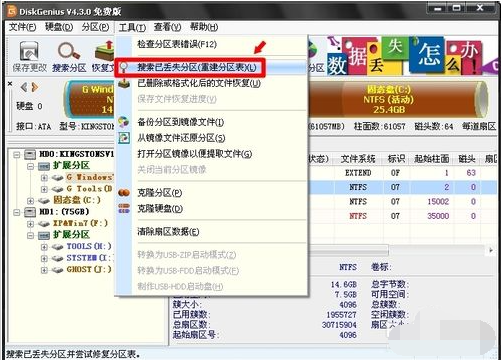Select TOOLS(H:) in the tree
This screenshot has height=360, width=501.
[89, 246]
